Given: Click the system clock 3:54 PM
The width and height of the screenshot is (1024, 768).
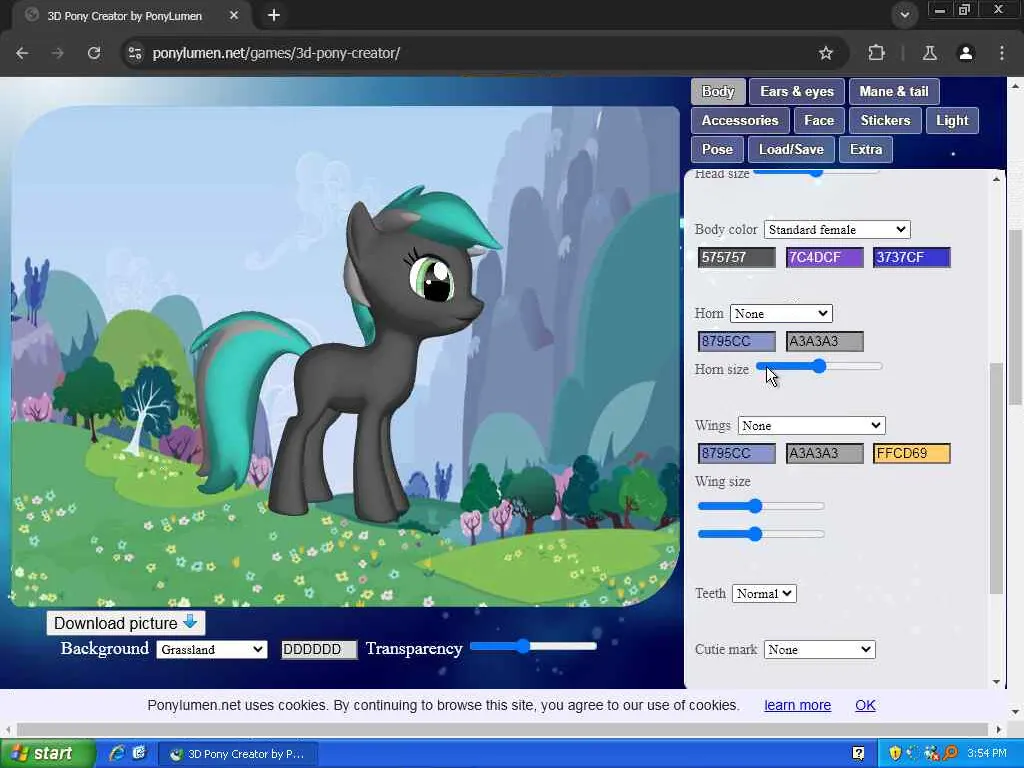Looking at the screenshot, I should coord(987,754).
